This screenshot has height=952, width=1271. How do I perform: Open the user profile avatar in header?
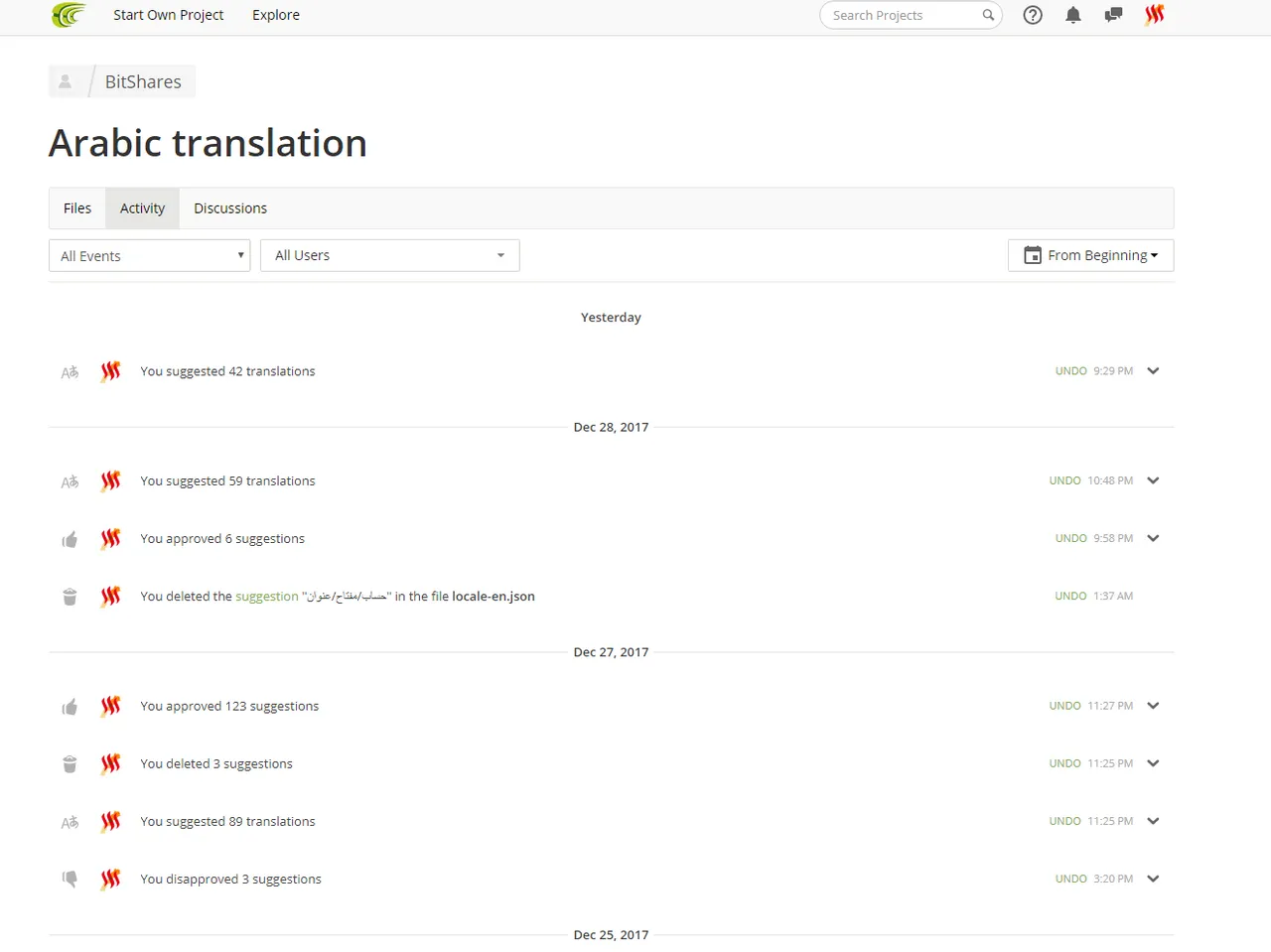pos(1154,15)
